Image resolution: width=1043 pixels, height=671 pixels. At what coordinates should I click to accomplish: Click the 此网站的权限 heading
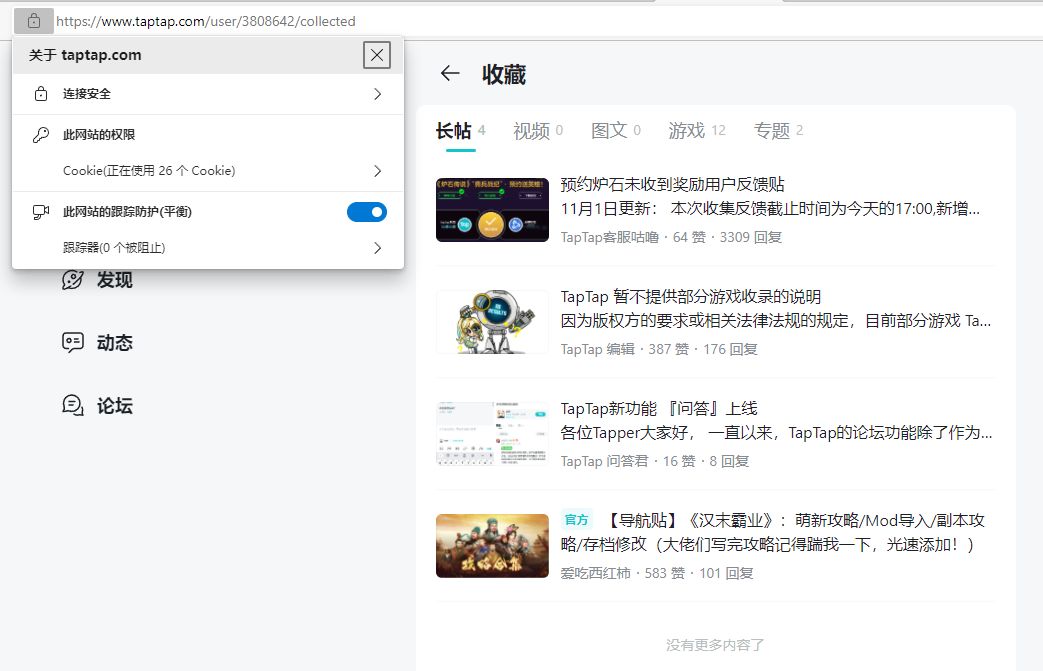pyautogui.click(x=99, y=135)
